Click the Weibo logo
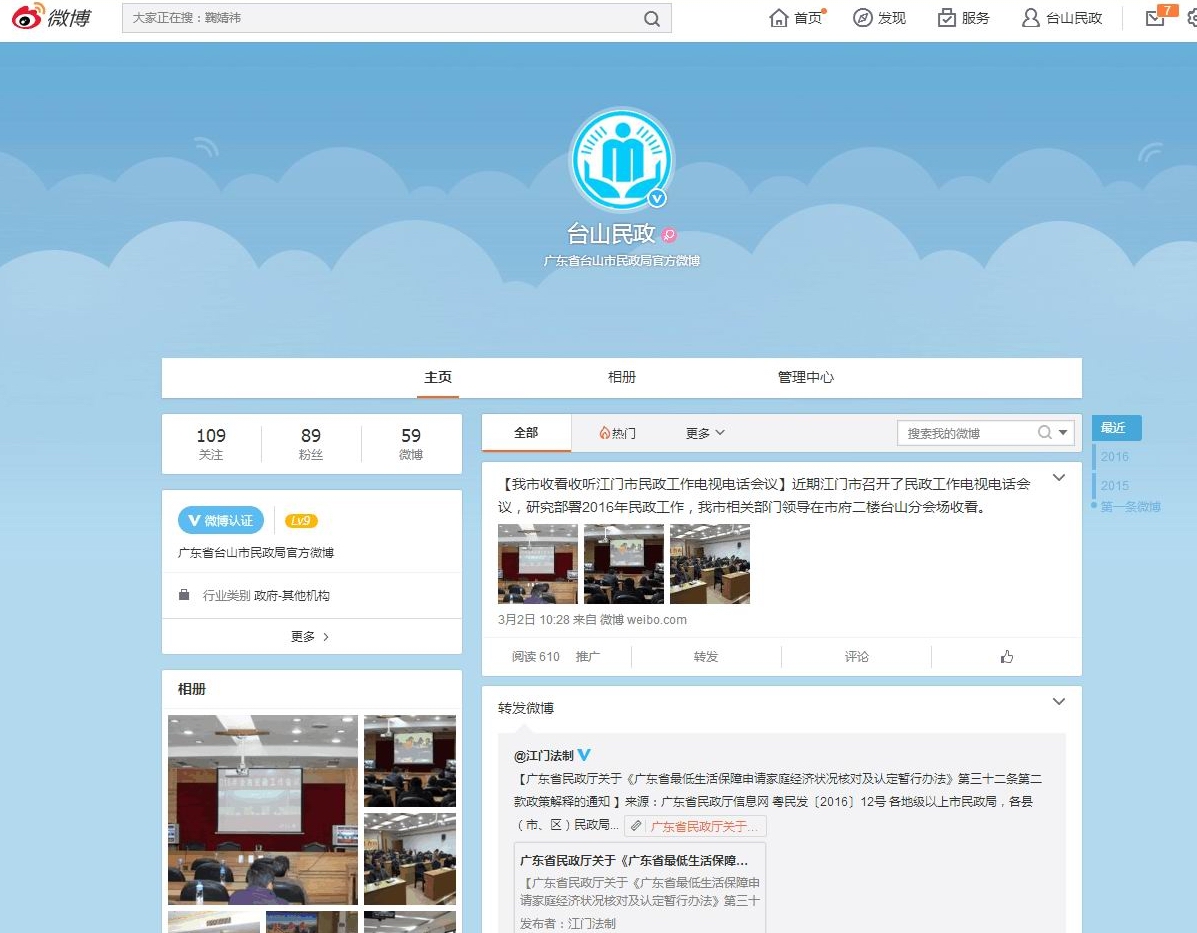The height and width of the screenshot is (933, 1197). pos(51,17)
